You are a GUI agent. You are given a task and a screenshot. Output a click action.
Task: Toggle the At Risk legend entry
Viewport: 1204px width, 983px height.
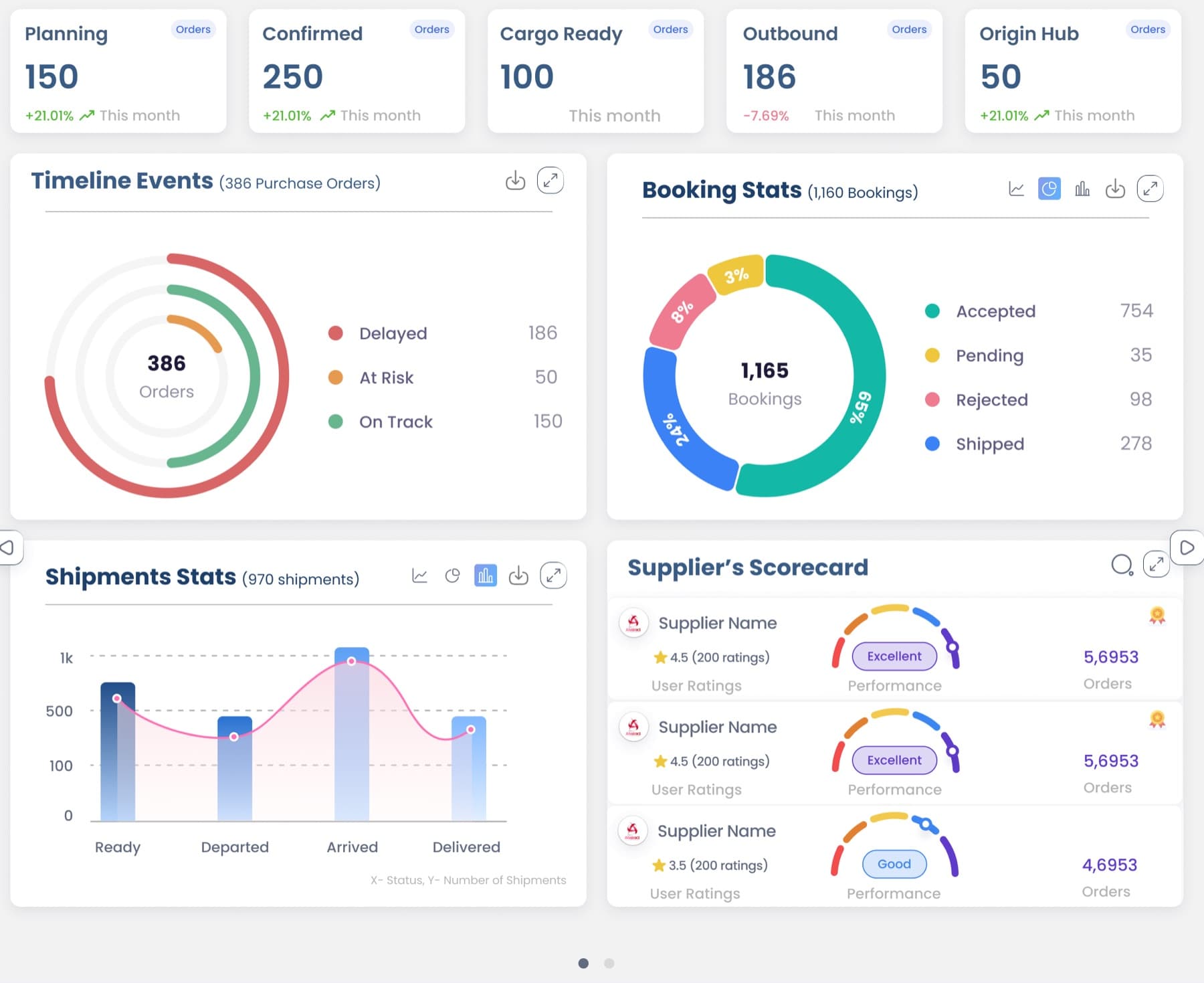pos(443,377)
